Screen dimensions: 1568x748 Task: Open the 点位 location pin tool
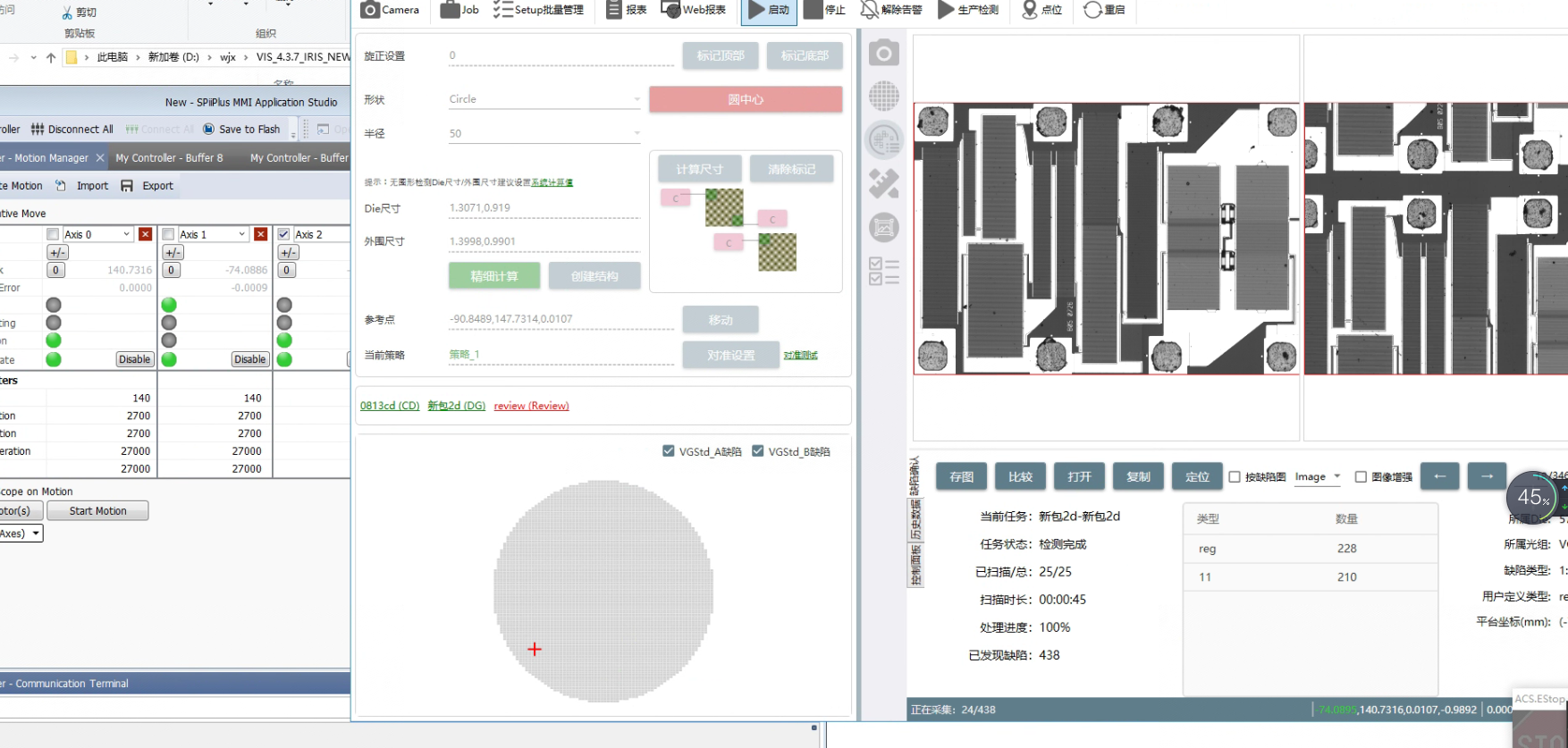[x=1042, y=10]
